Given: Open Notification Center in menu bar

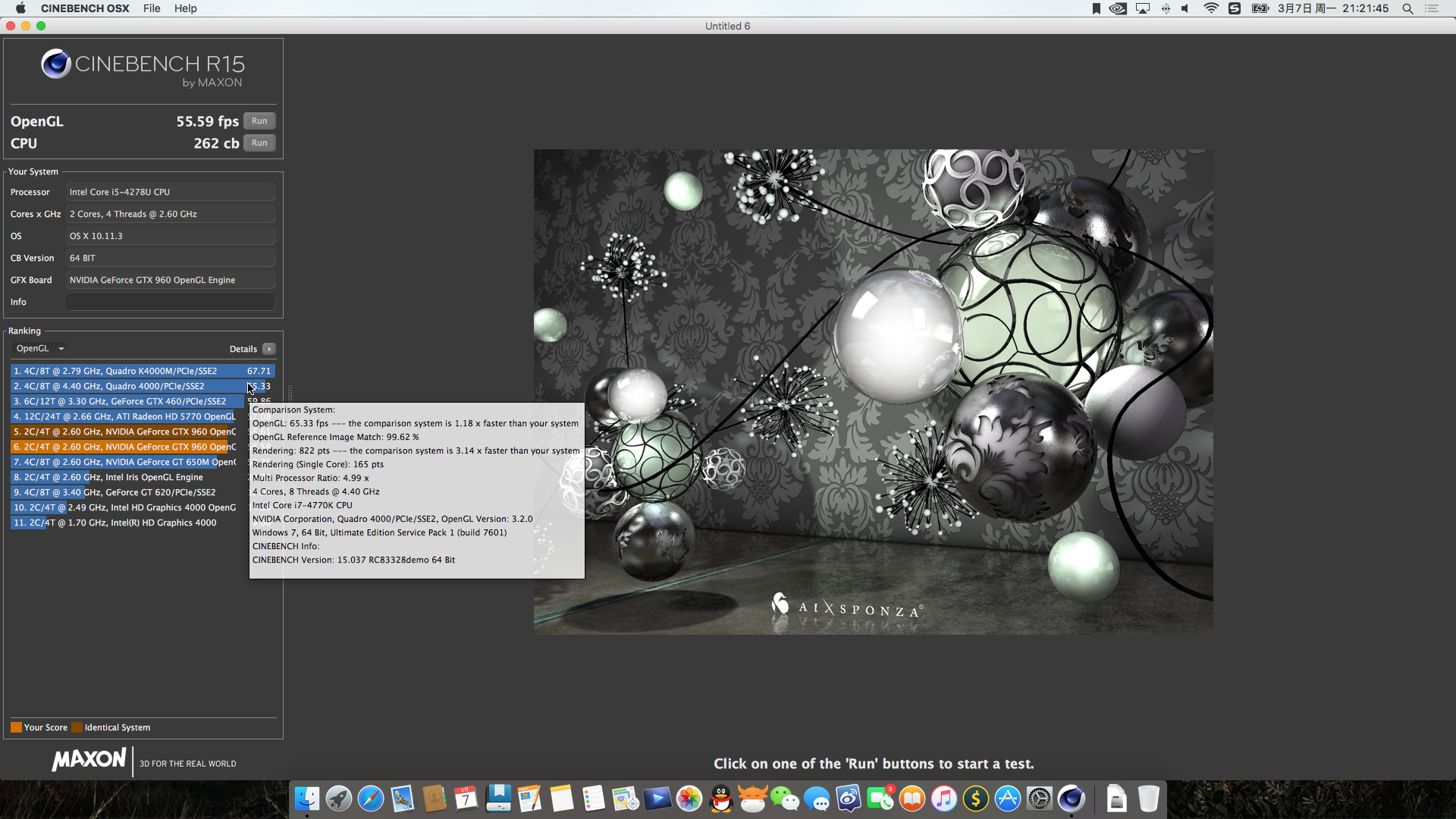Looking at the screenshot, I should [x=1432, y=8].
